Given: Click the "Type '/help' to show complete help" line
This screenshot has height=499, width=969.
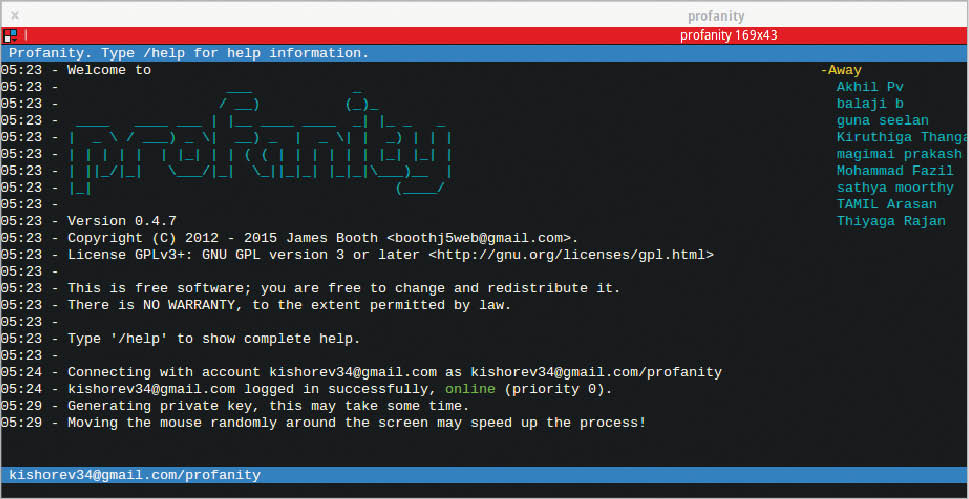Looking at the screenshot, I should 214,339.
